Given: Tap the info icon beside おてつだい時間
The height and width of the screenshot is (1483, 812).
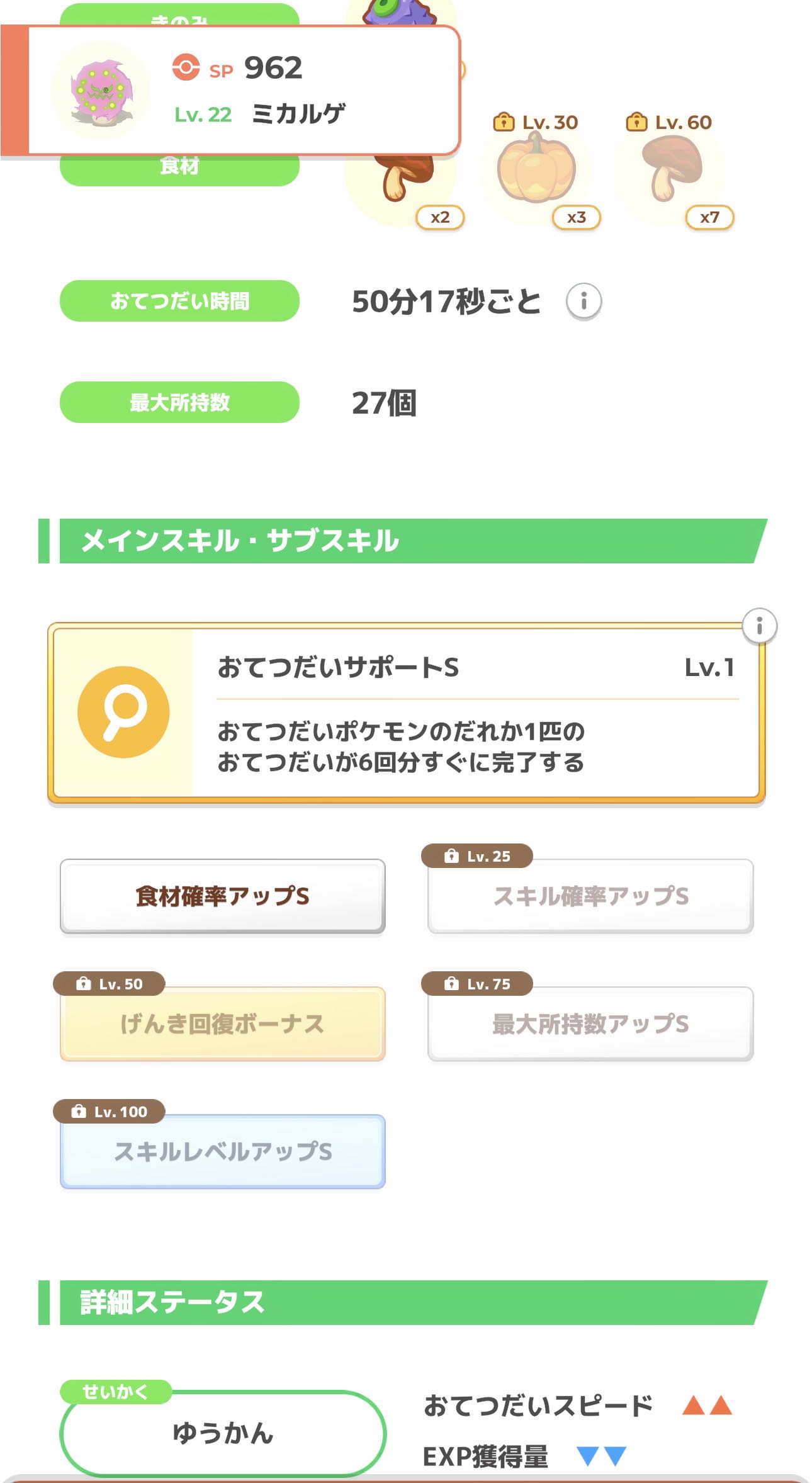Looking at the screenshot, I should [x=584, y=301].
